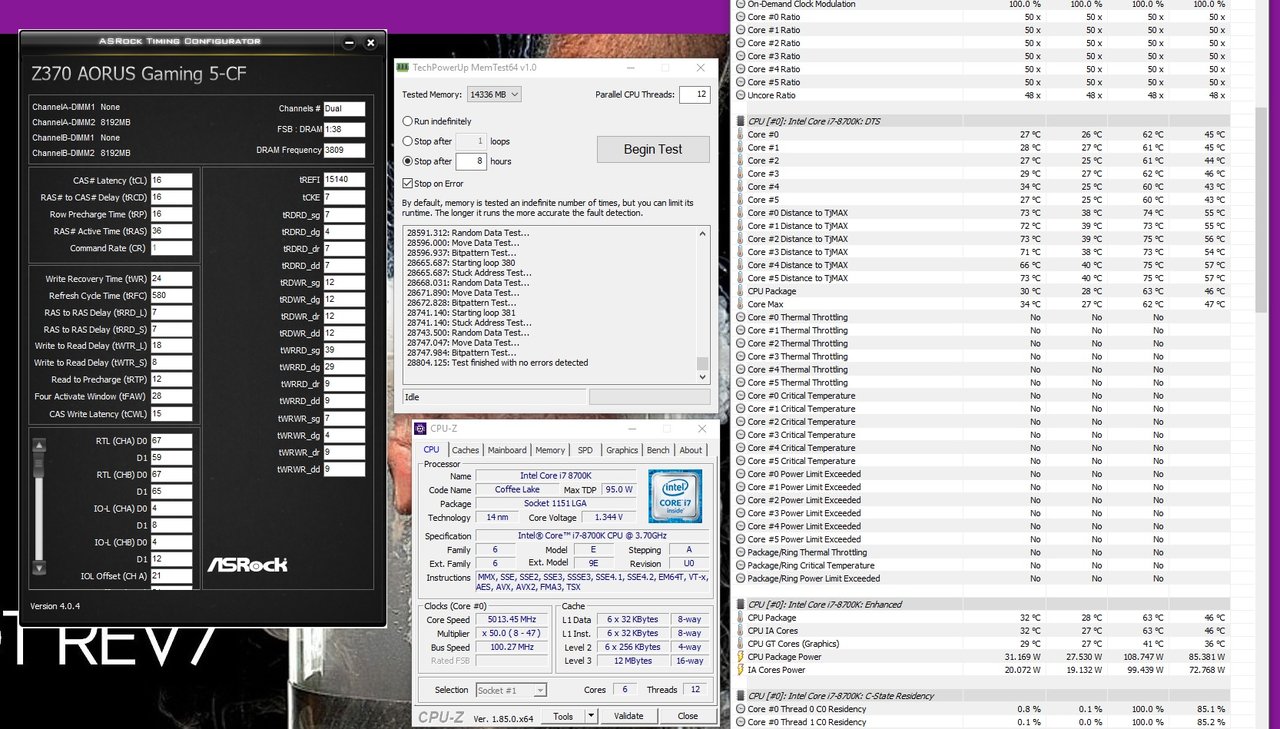Click the Tools button in CPU-Z

pyautogui.click(x=563, y=716)
